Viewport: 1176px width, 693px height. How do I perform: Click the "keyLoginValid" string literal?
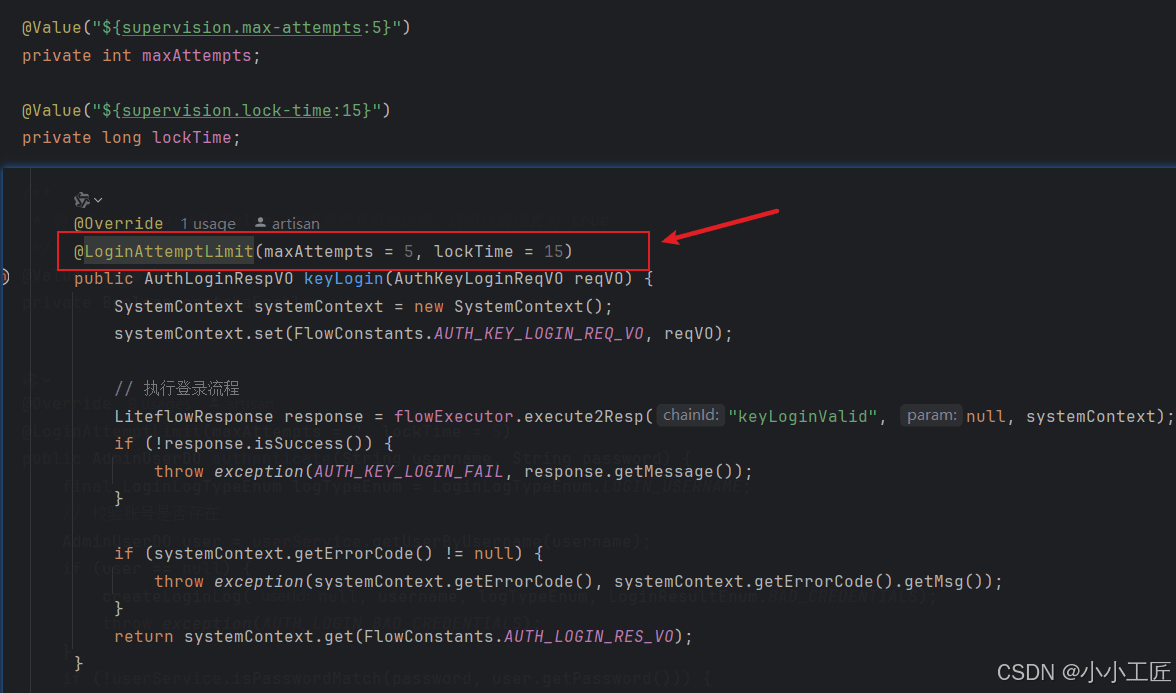[802, 416]
